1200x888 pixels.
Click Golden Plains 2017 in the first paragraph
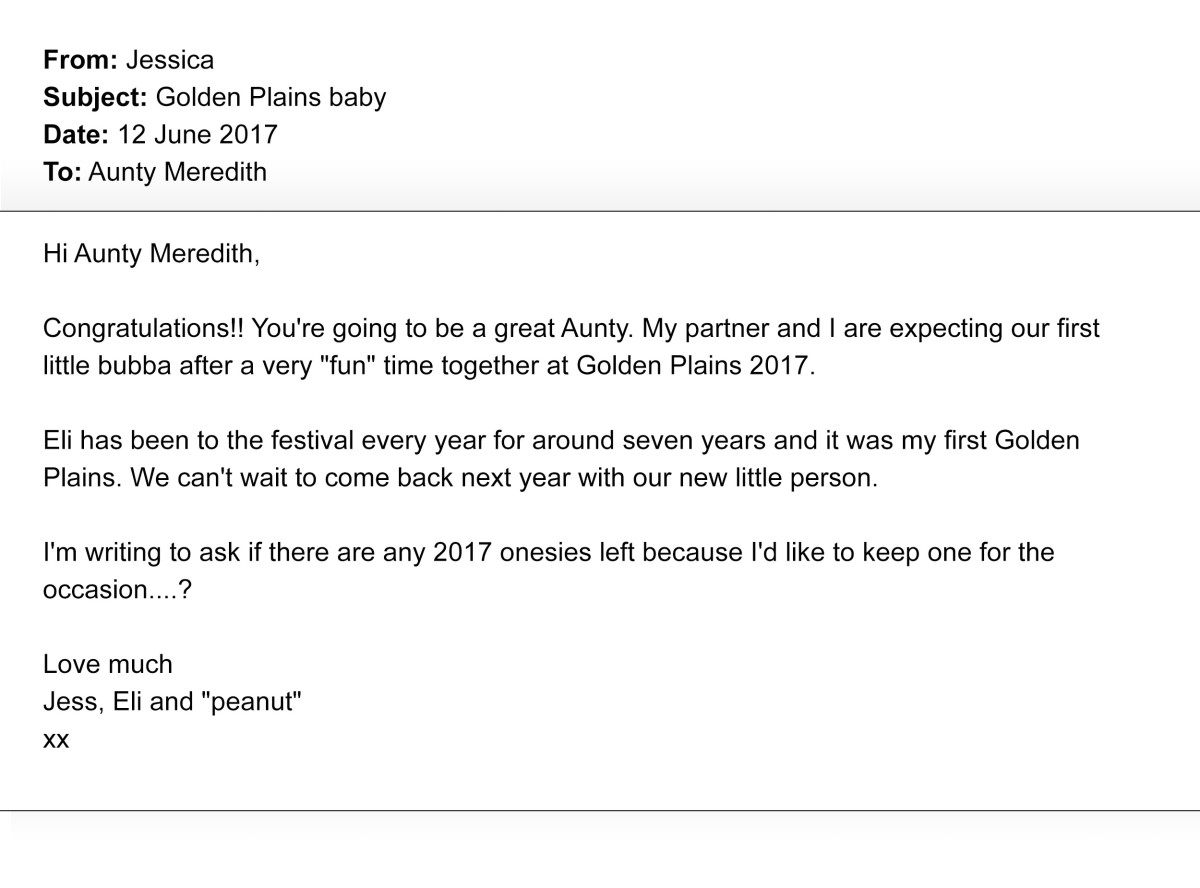696,365
